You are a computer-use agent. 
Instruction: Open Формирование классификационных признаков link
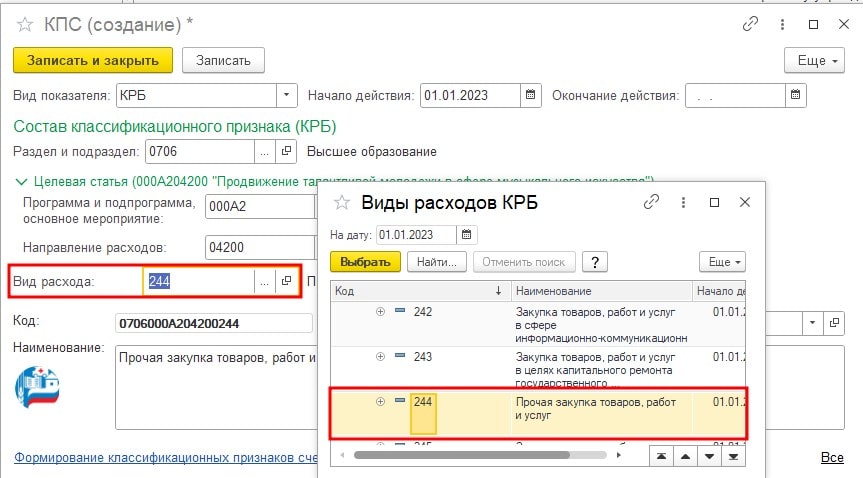click(160, 458)
